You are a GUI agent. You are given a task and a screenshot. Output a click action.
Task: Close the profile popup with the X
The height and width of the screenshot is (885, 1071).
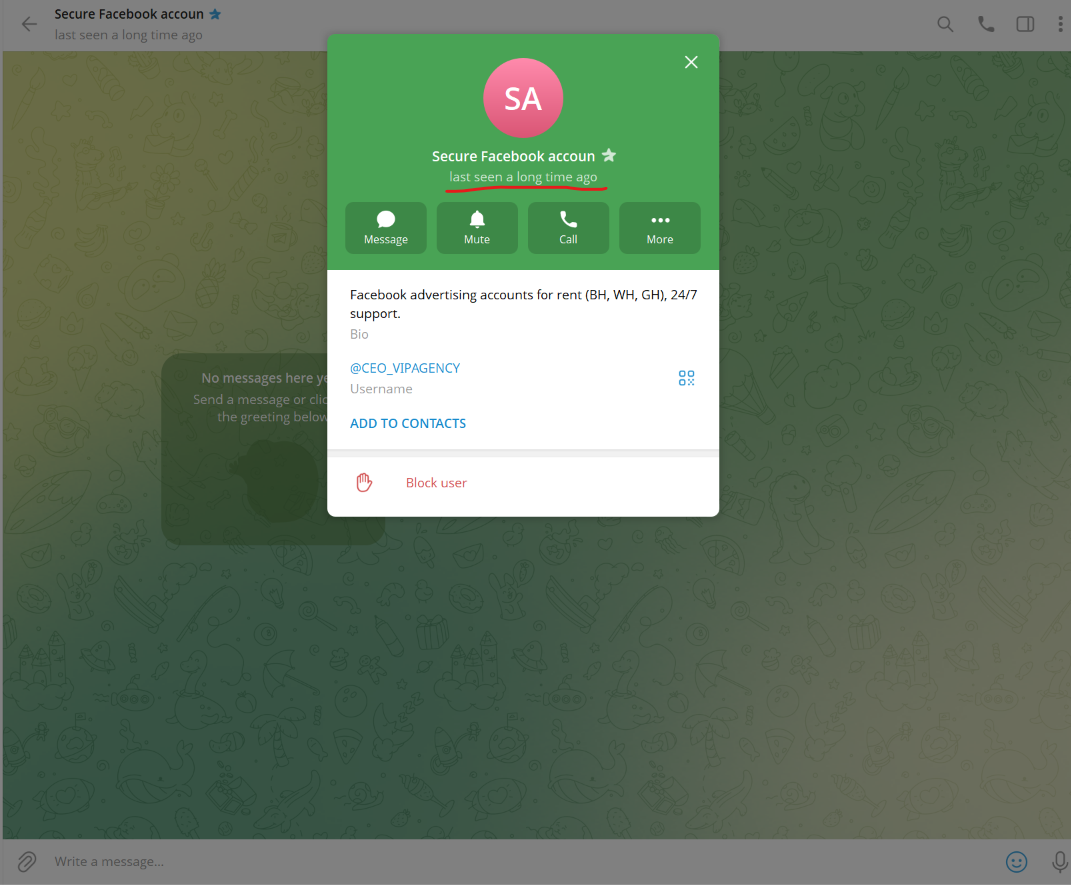tap(691, 62)
